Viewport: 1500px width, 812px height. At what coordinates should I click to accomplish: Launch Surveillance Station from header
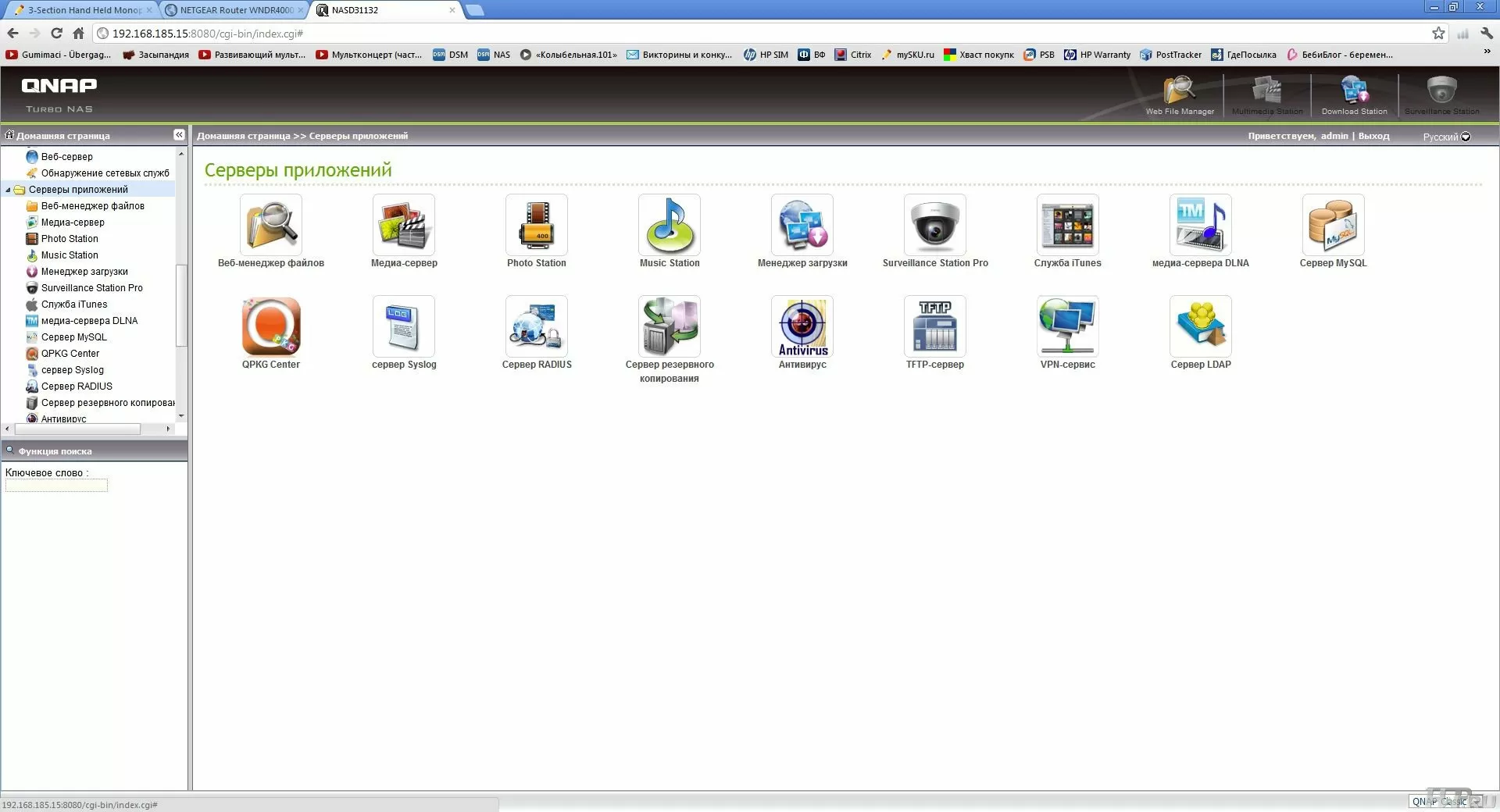(x=1441, y=95)
